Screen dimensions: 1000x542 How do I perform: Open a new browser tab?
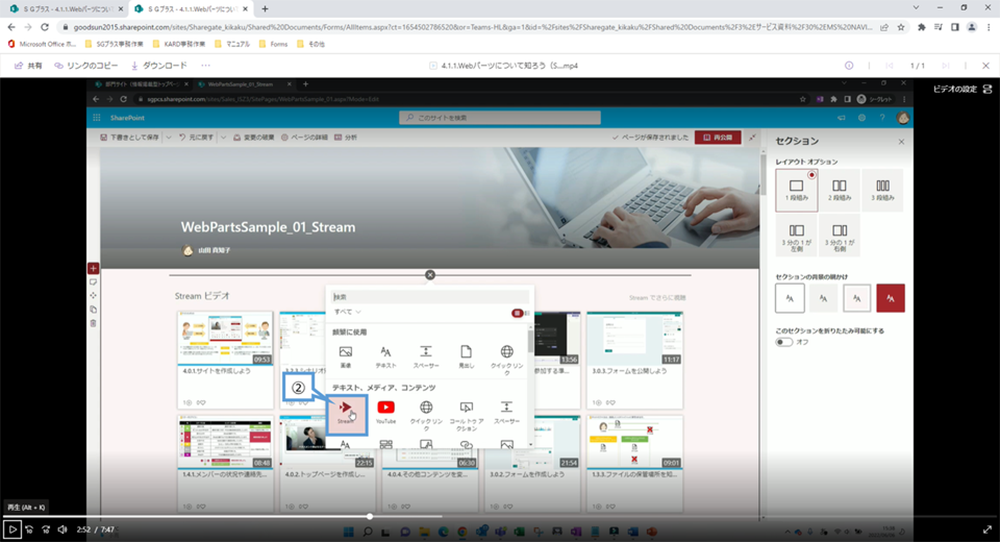click(x=265, y=9)
